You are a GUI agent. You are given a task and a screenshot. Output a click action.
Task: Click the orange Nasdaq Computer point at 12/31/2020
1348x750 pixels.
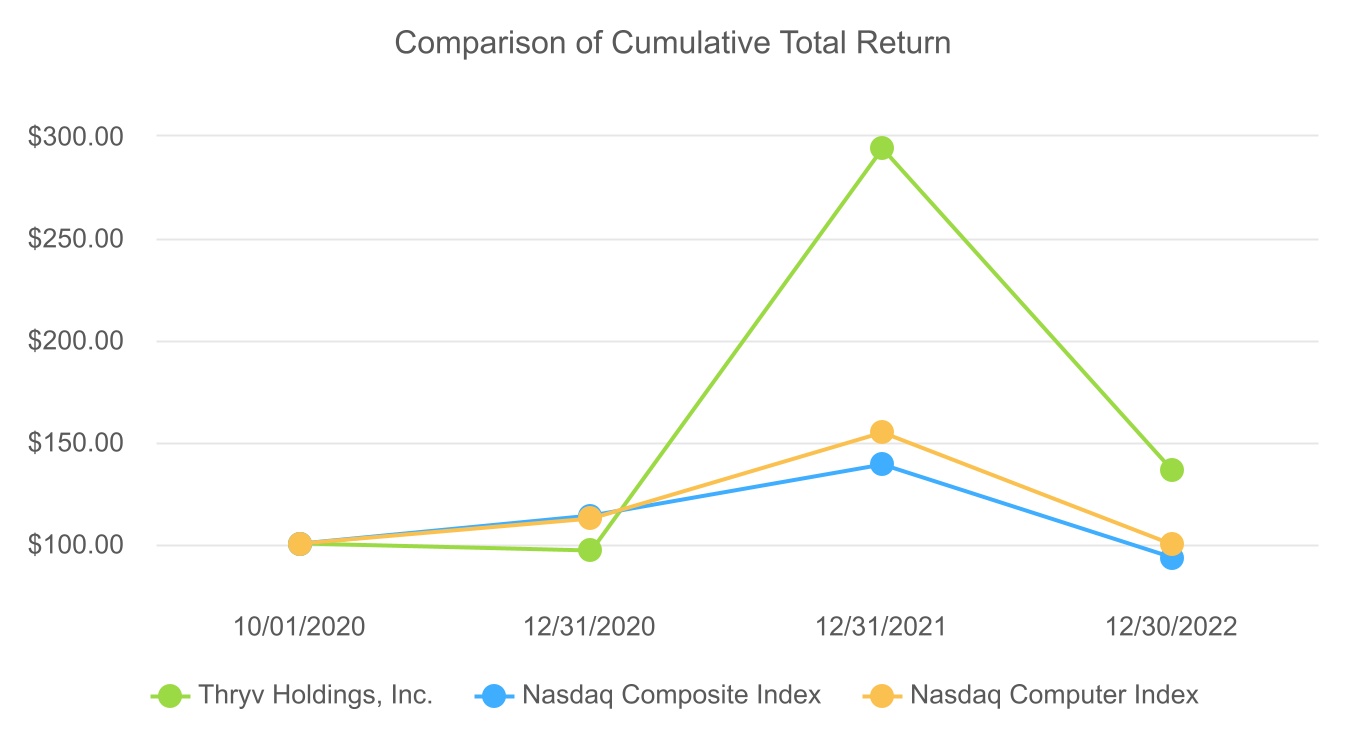[590, 518]
